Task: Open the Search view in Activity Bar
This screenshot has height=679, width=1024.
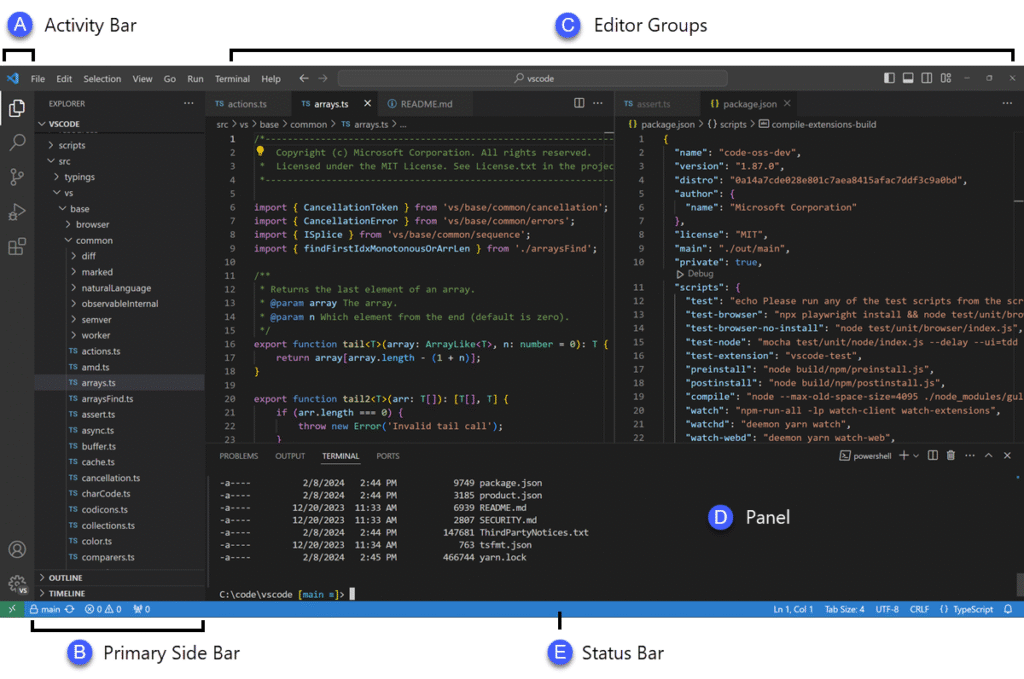Action: coord(17,142)
